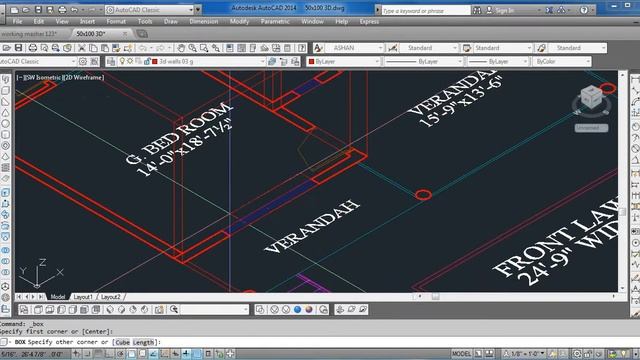Choose the Zoom Window tool

coord(204,48)
